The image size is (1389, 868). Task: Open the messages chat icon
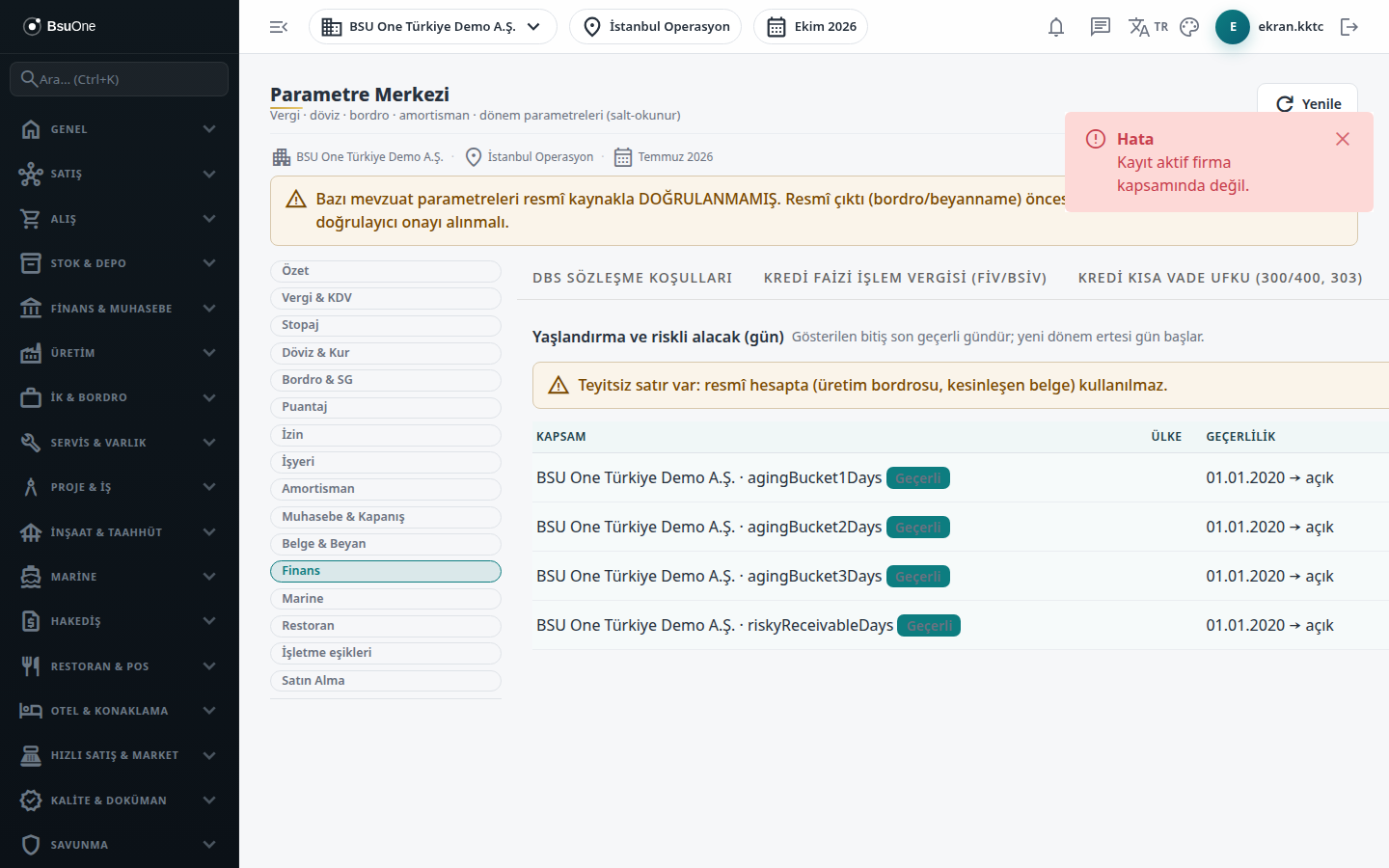[1101, 27]
